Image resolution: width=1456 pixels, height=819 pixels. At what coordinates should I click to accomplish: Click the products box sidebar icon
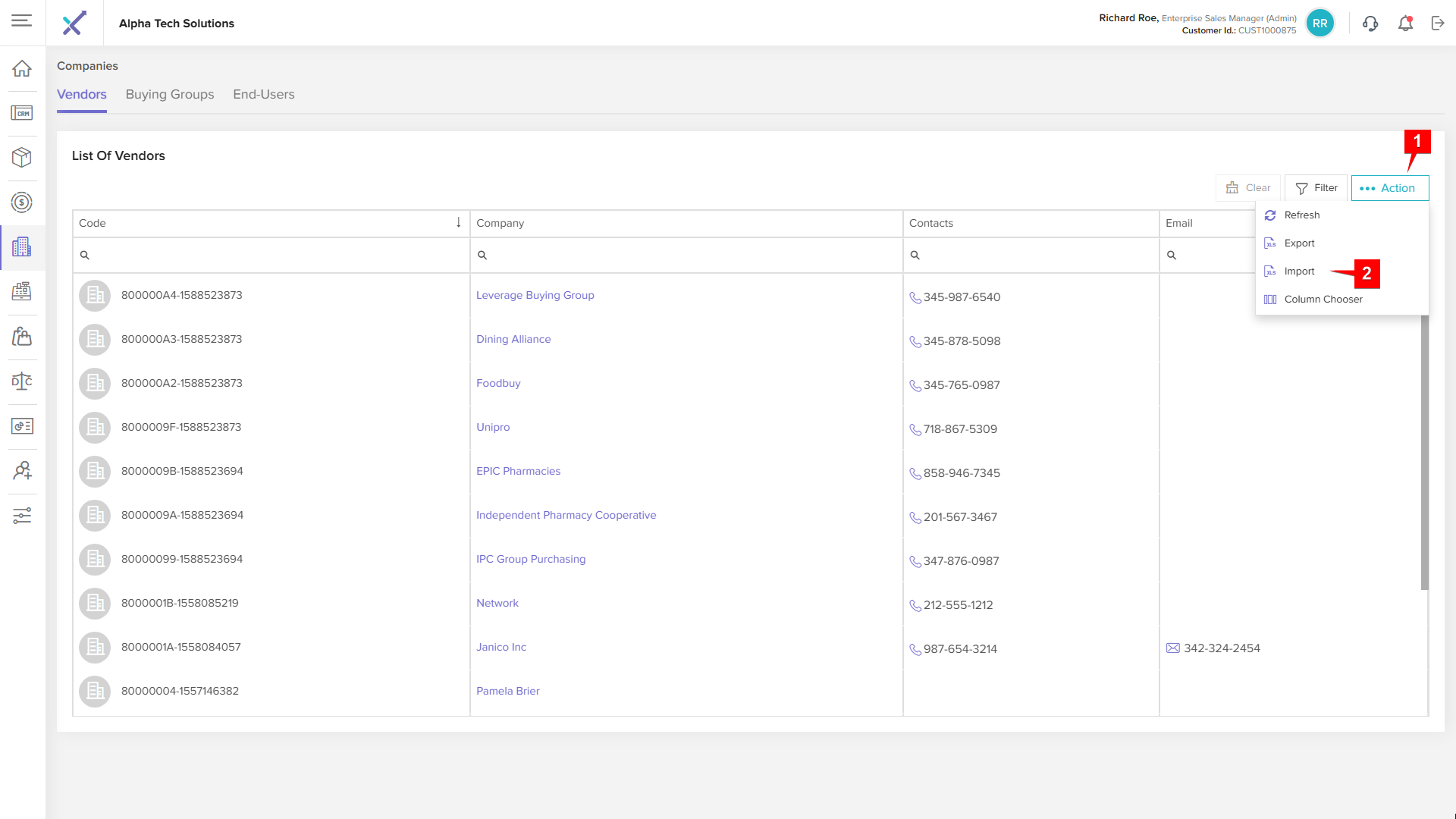pyautogui.click(x=22, y=157)
